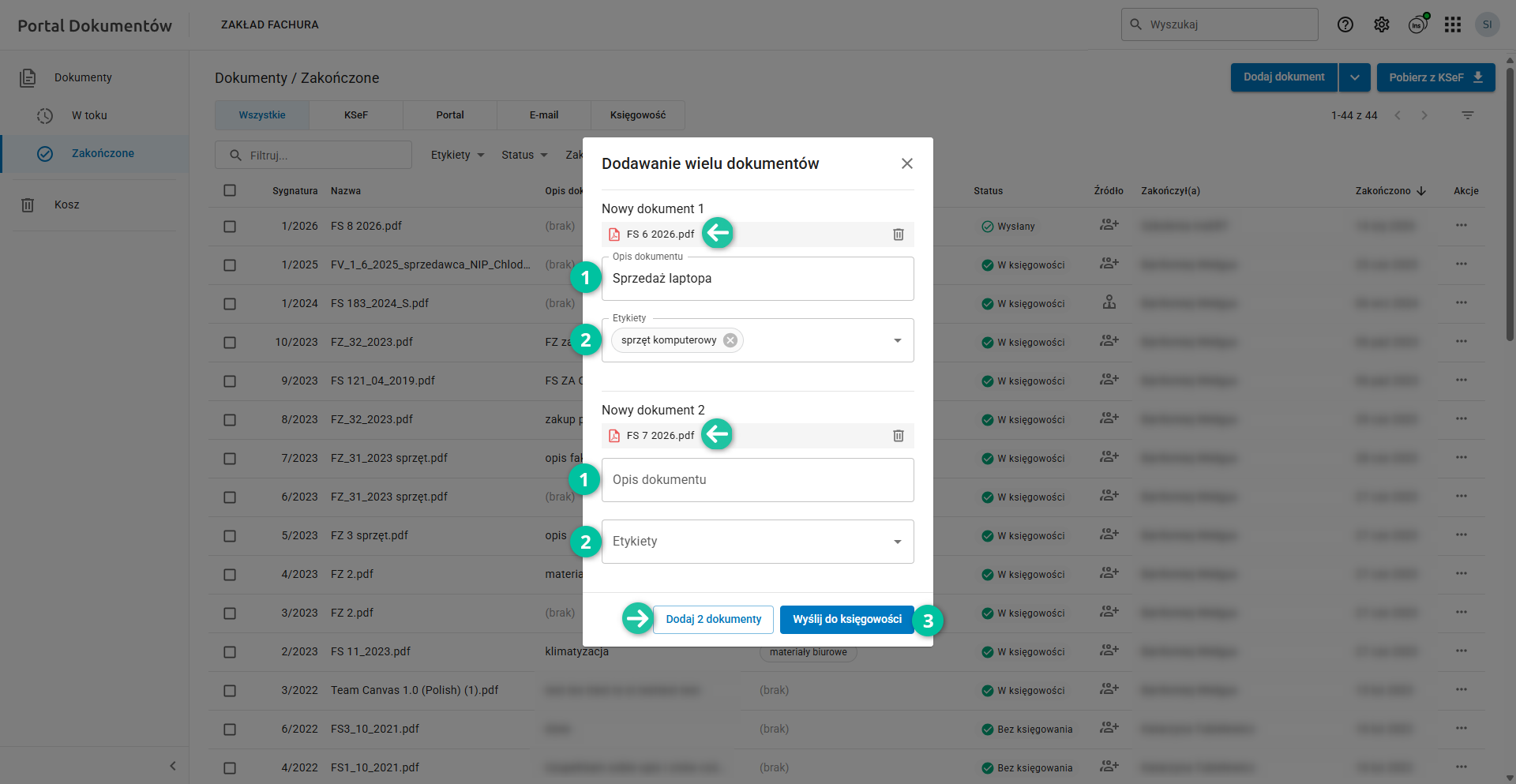Expand Etykiety dropdown for Nowy dokument 2
This screenshot has width=1516, height=784.
click(897, 542)
